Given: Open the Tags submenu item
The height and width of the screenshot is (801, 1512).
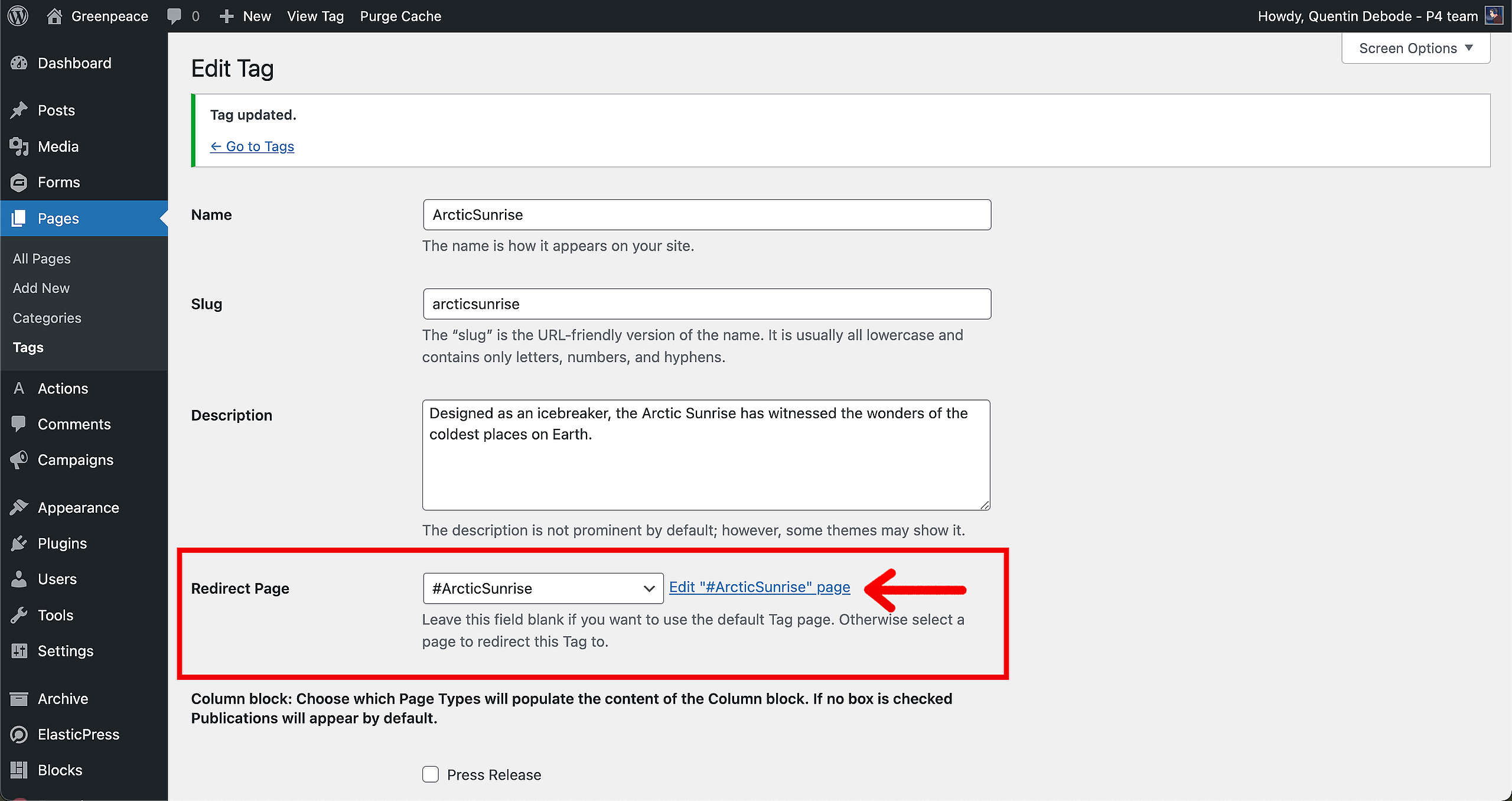Looking at the screenshot, I should tap(28, 347).
